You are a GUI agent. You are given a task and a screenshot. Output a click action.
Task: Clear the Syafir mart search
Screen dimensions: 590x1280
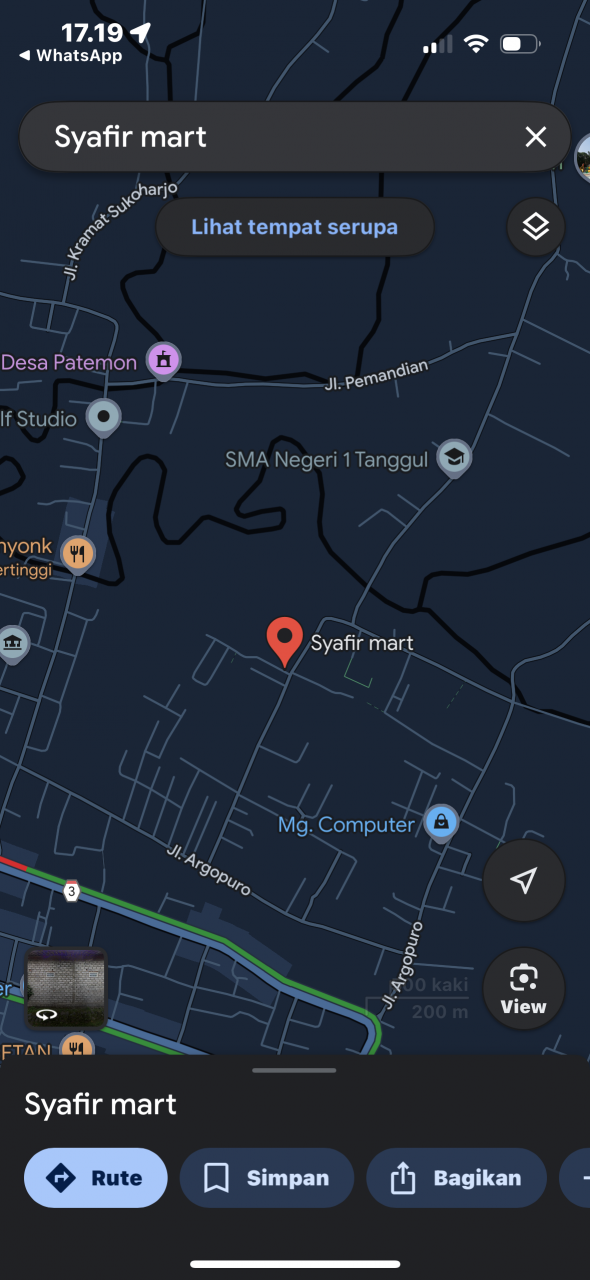(x=536, y=137)
